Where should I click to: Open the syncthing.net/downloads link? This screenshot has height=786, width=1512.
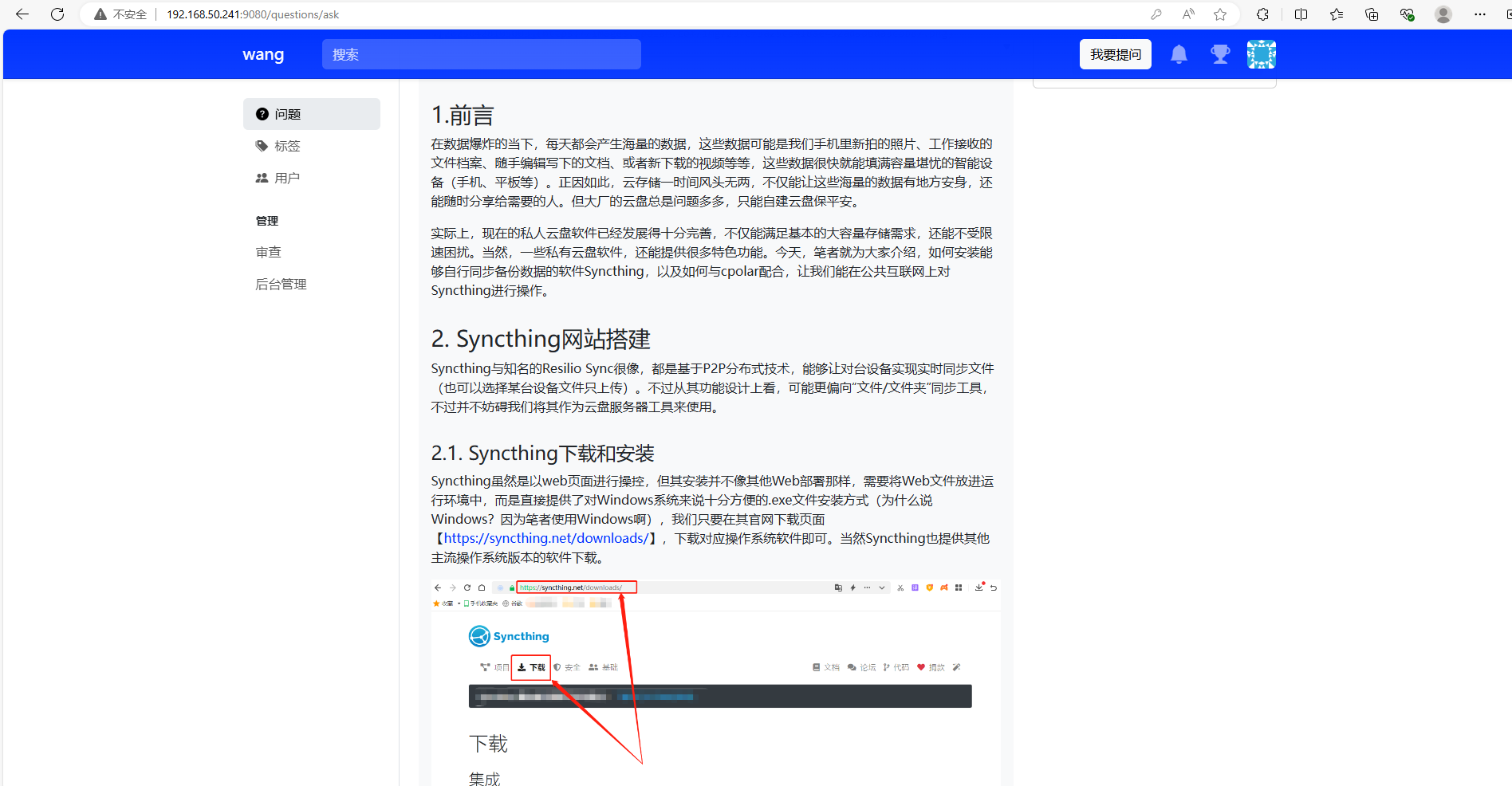click(546, 538)
